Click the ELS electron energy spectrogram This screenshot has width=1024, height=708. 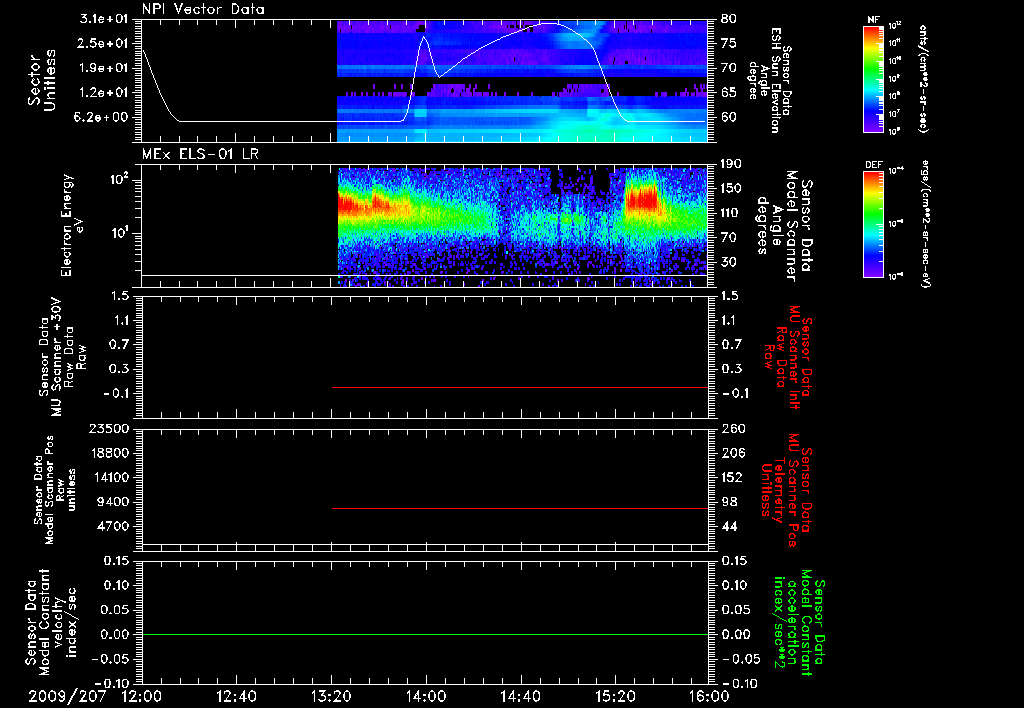(x=522, y=227)
